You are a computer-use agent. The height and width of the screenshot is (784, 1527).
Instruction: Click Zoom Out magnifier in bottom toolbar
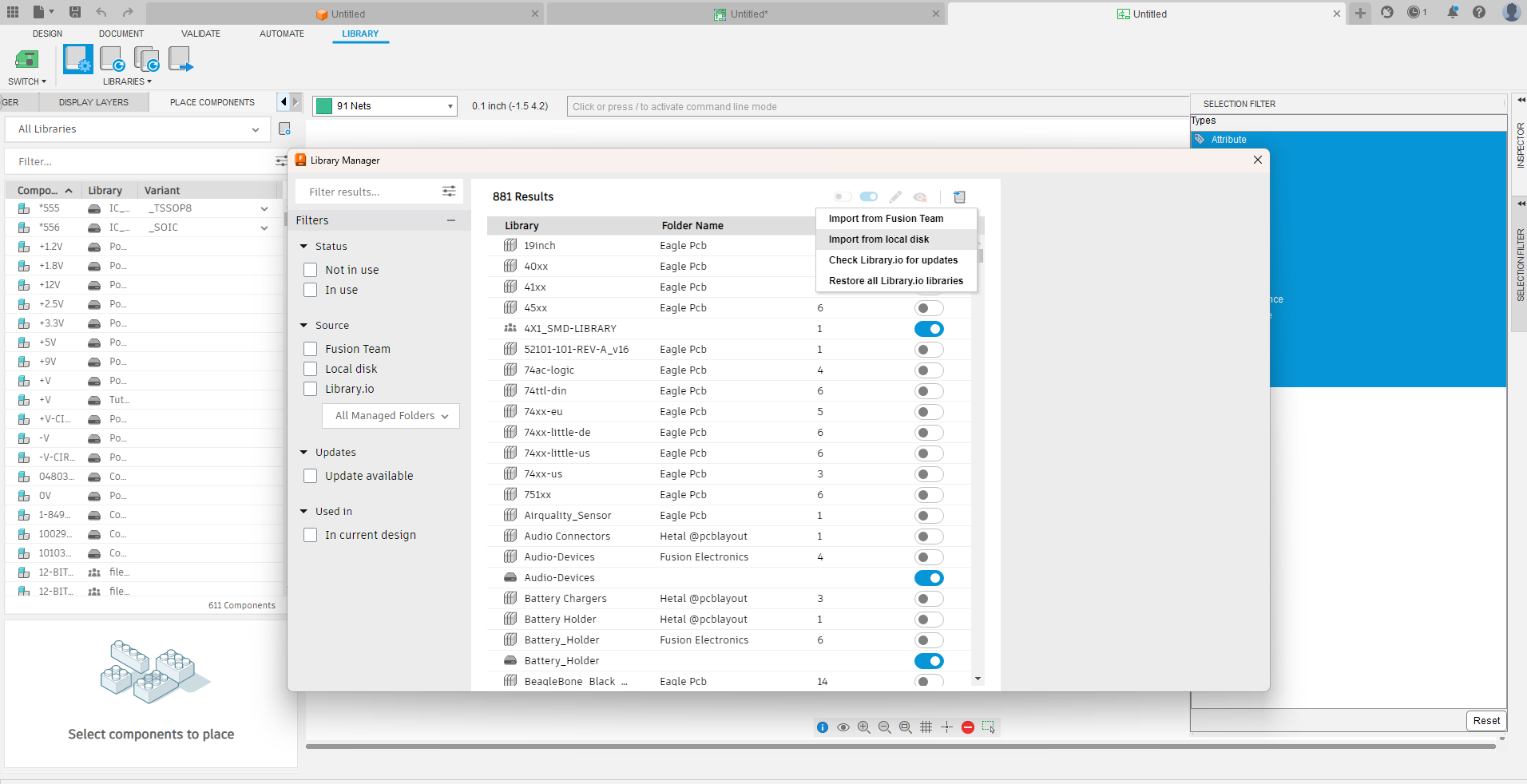885,727
